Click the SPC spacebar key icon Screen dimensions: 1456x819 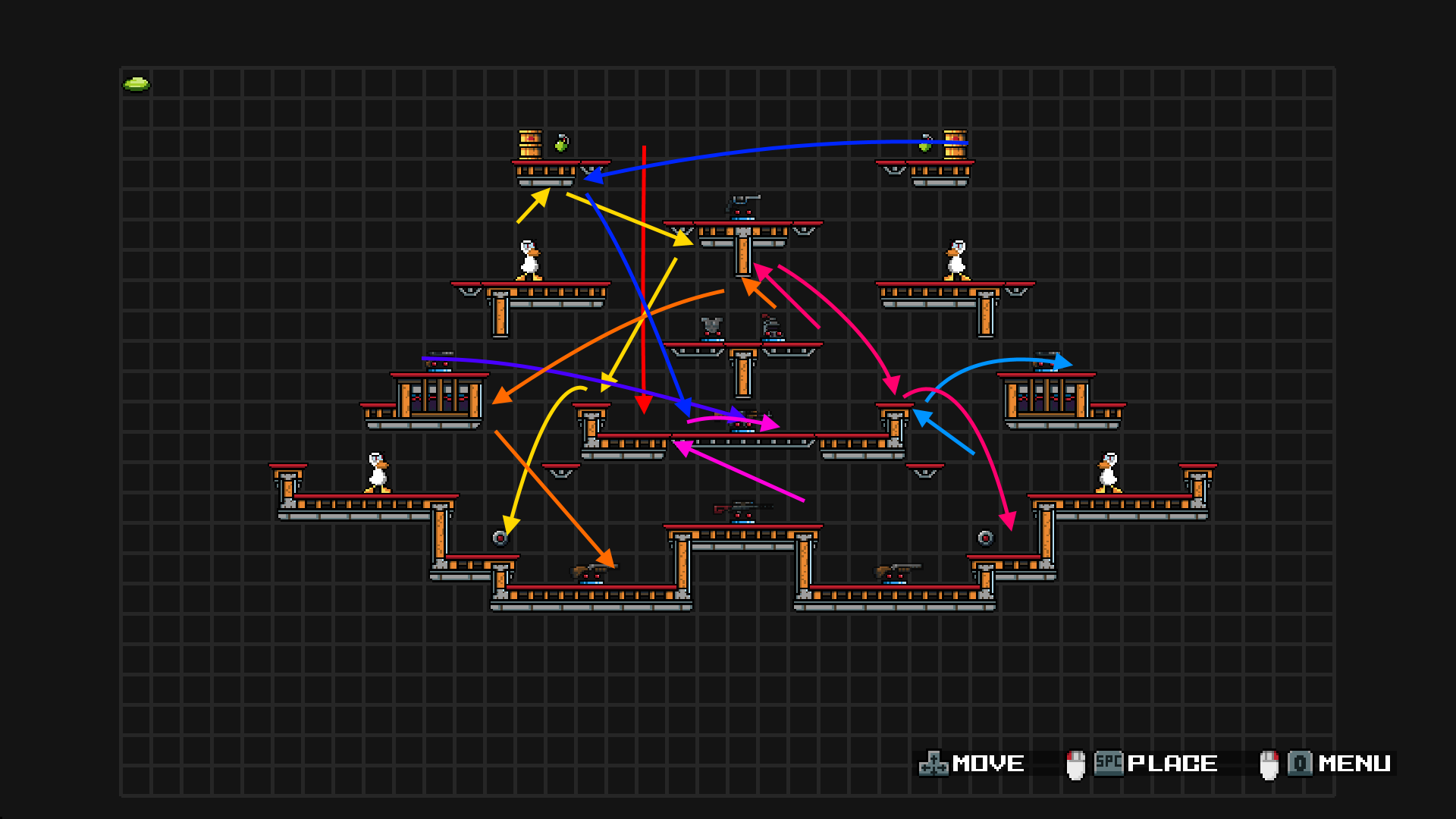tap(1109, 763)
